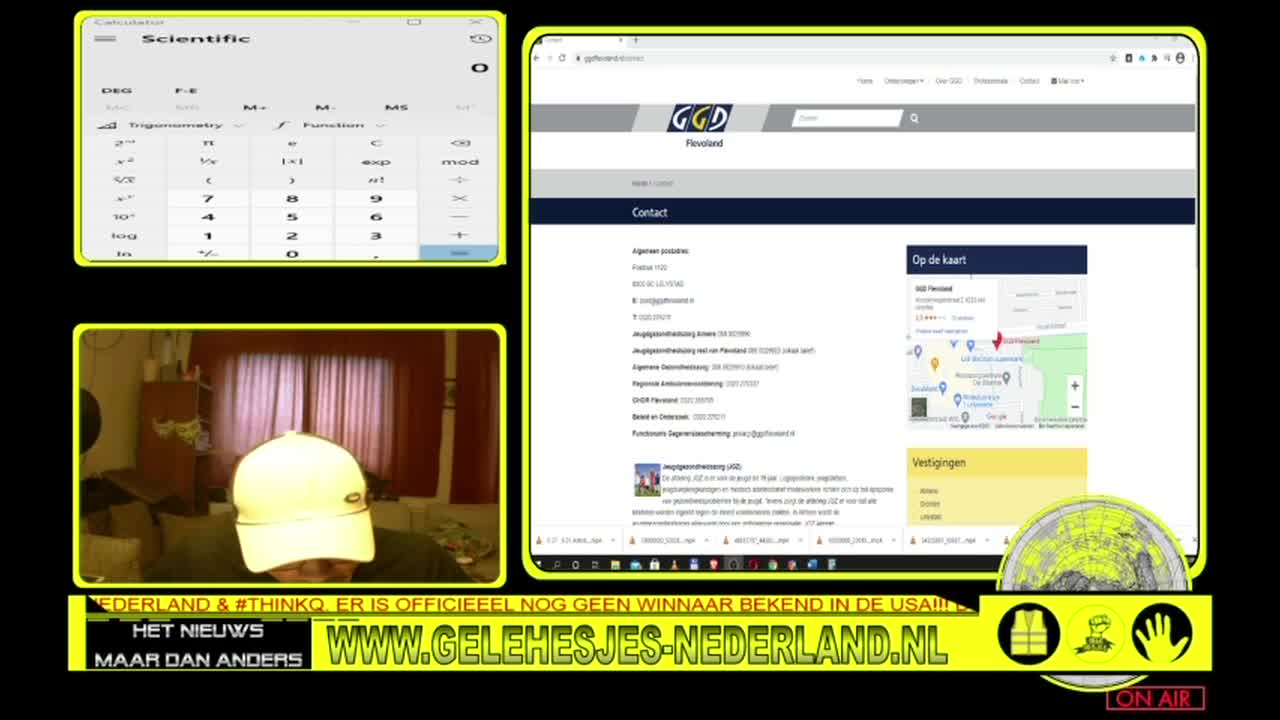Screen dimensions: 1280x720
Task: Click digit 7 on Calculator keypad
Action: point(208,198)
